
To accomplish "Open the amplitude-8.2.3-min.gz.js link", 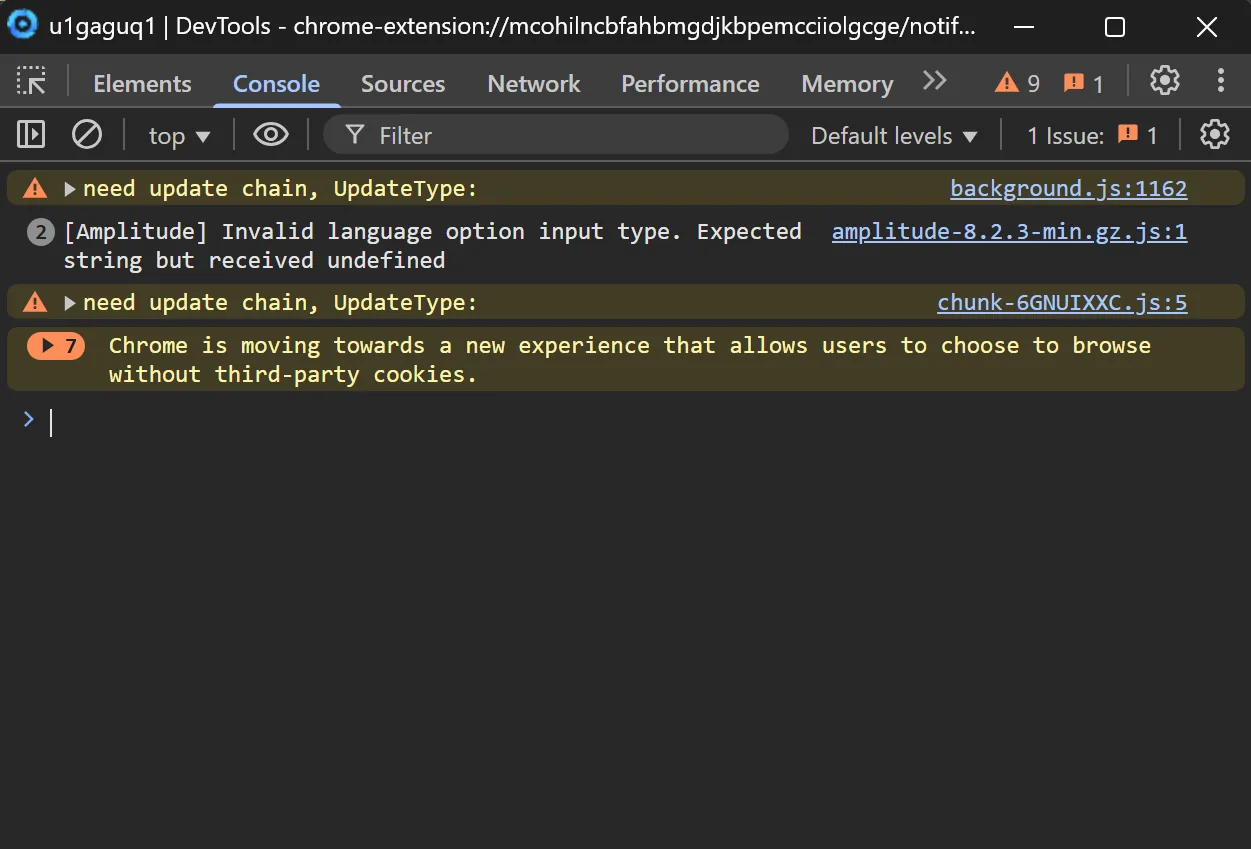I will 1009,231.
